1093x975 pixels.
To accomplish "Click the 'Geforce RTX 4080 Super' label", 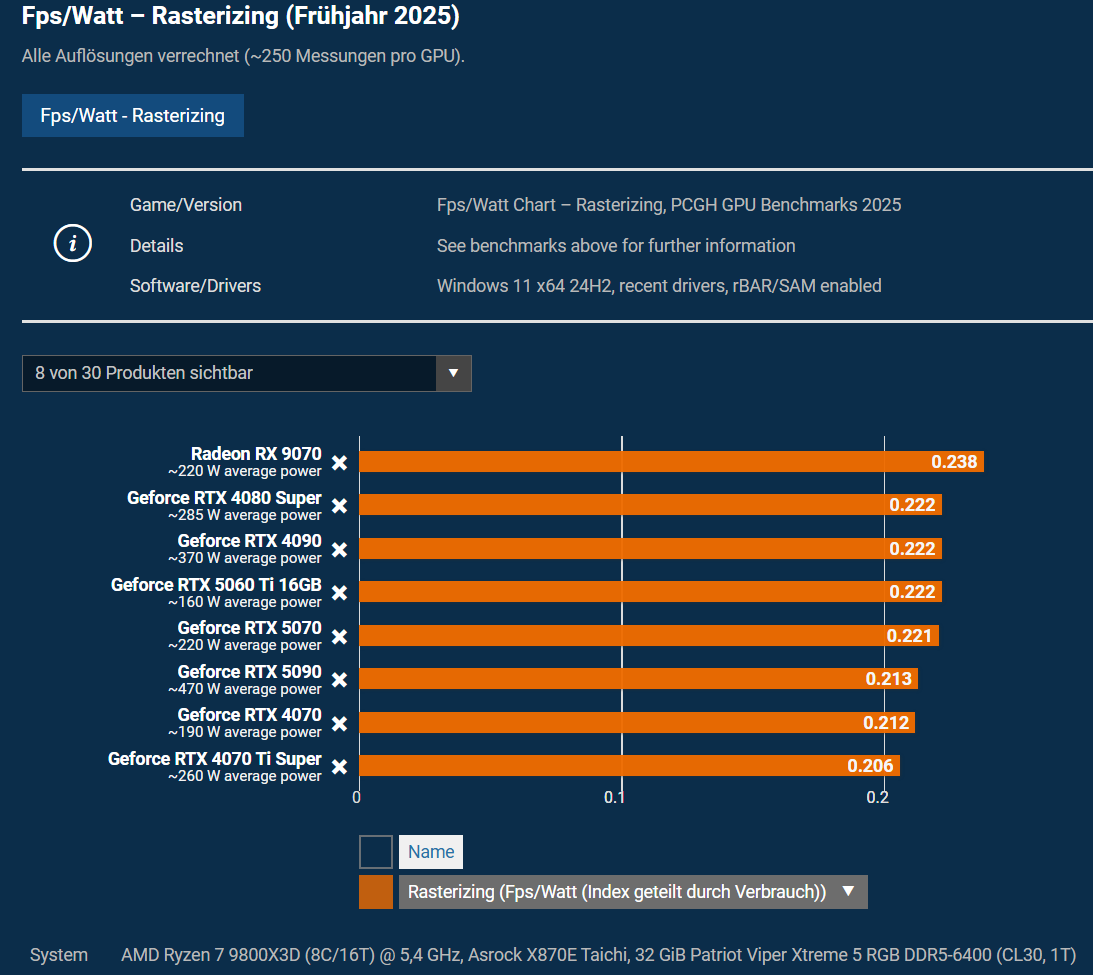I will click(224, 498).
